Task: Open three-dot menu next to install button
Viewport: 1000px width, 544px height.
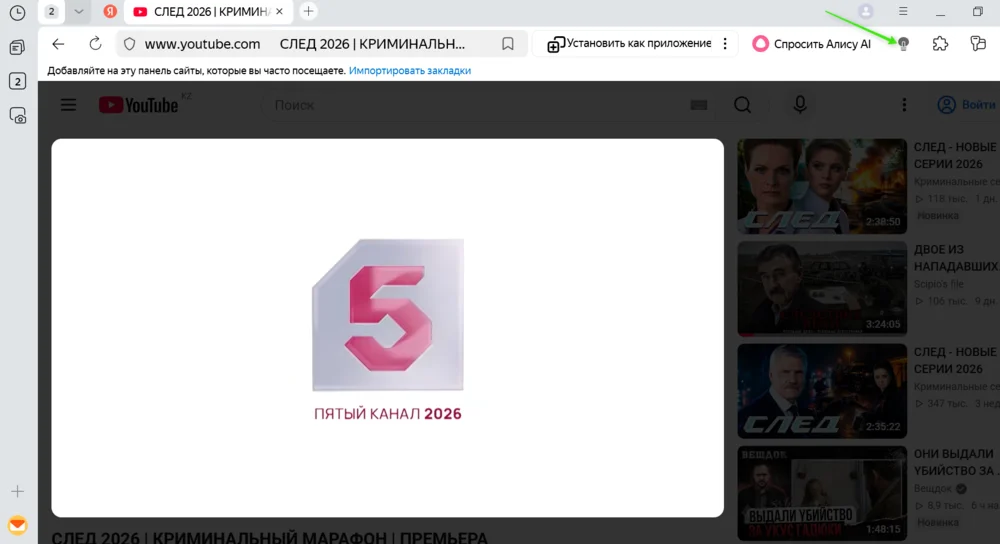Action: pos(725,44)
